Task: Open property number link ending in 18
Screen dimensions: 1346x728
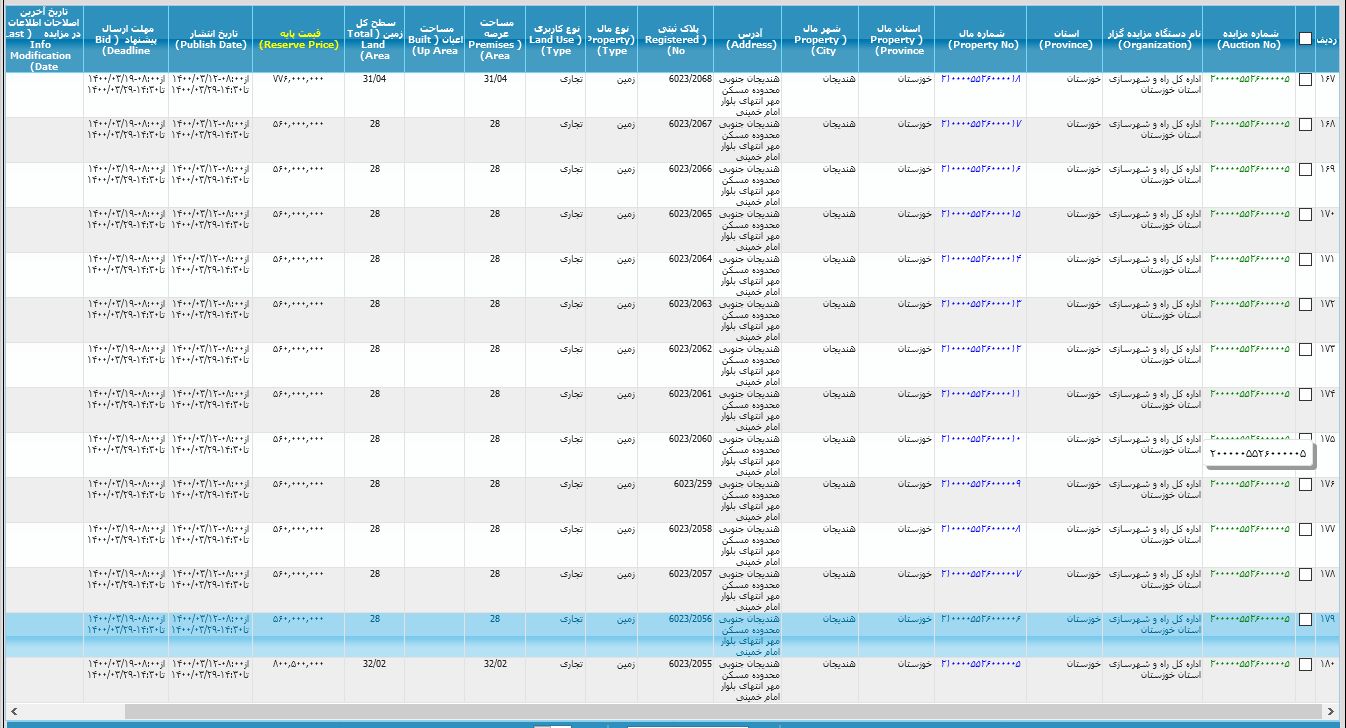Action: [981, 79]
